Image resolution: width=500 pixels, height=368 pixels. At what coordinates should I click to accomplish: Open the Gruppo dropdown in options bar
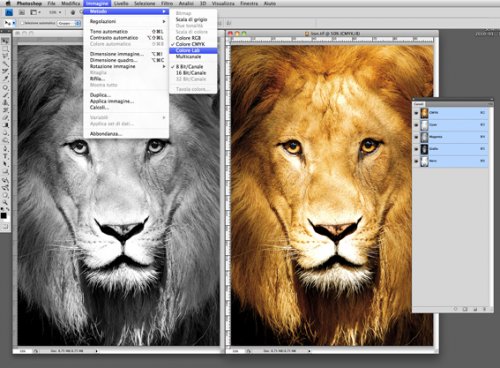pos(69,23)
